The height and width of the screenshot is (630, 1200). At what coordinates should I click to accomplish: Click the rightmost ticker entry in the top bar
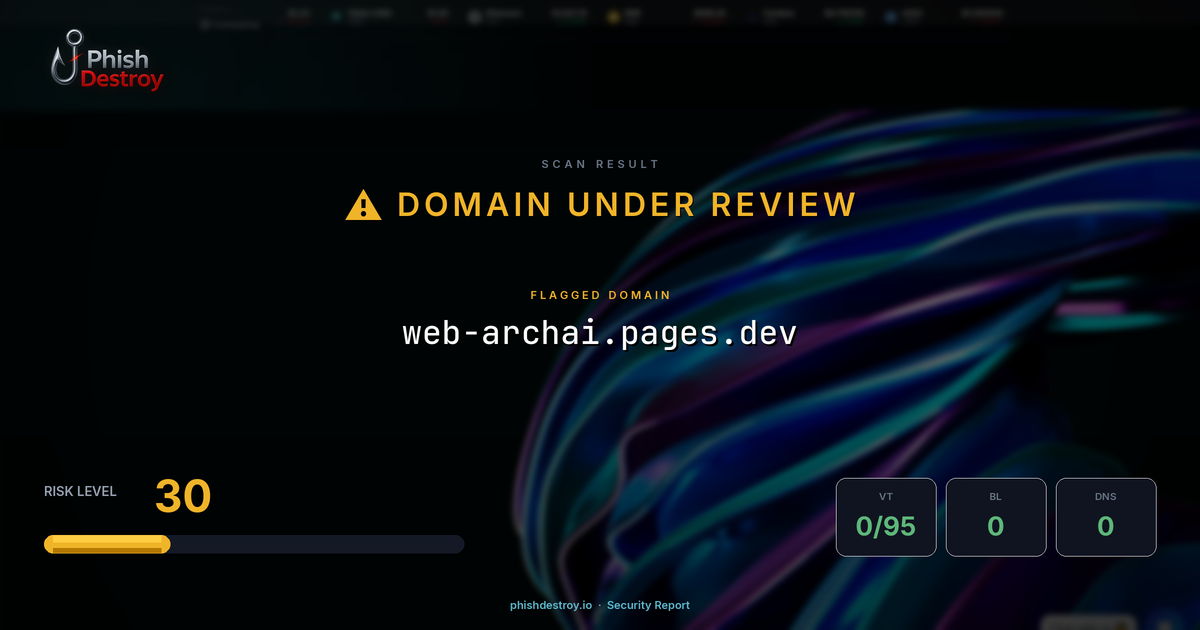[x=980, y=13]
